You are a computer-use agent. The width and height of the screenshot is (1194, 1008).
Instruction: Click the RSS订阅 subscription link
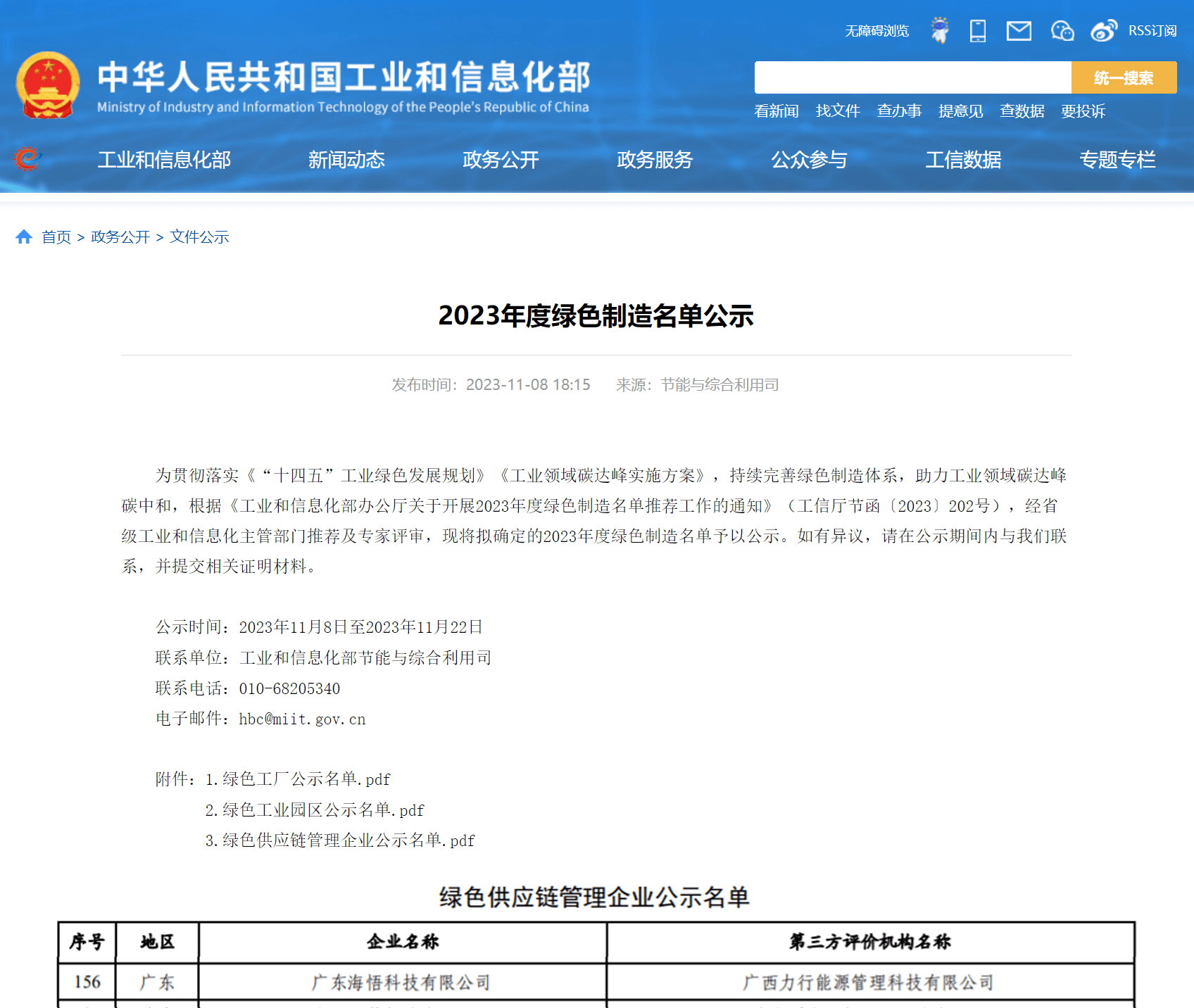click(1152, 31)
